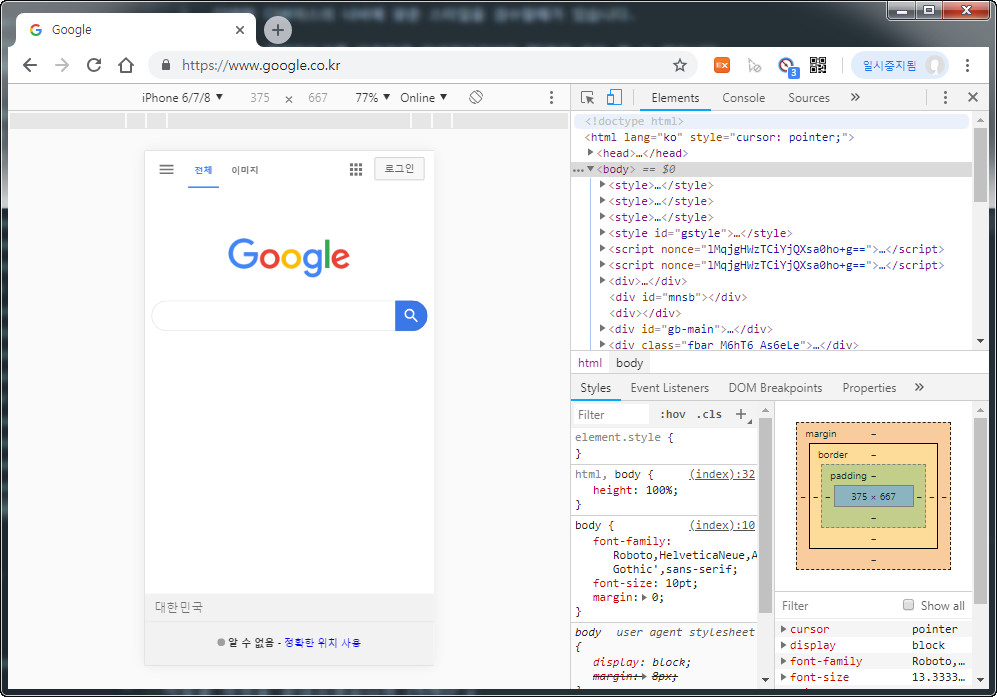Click the Google search input field

(x=273, y=315)
